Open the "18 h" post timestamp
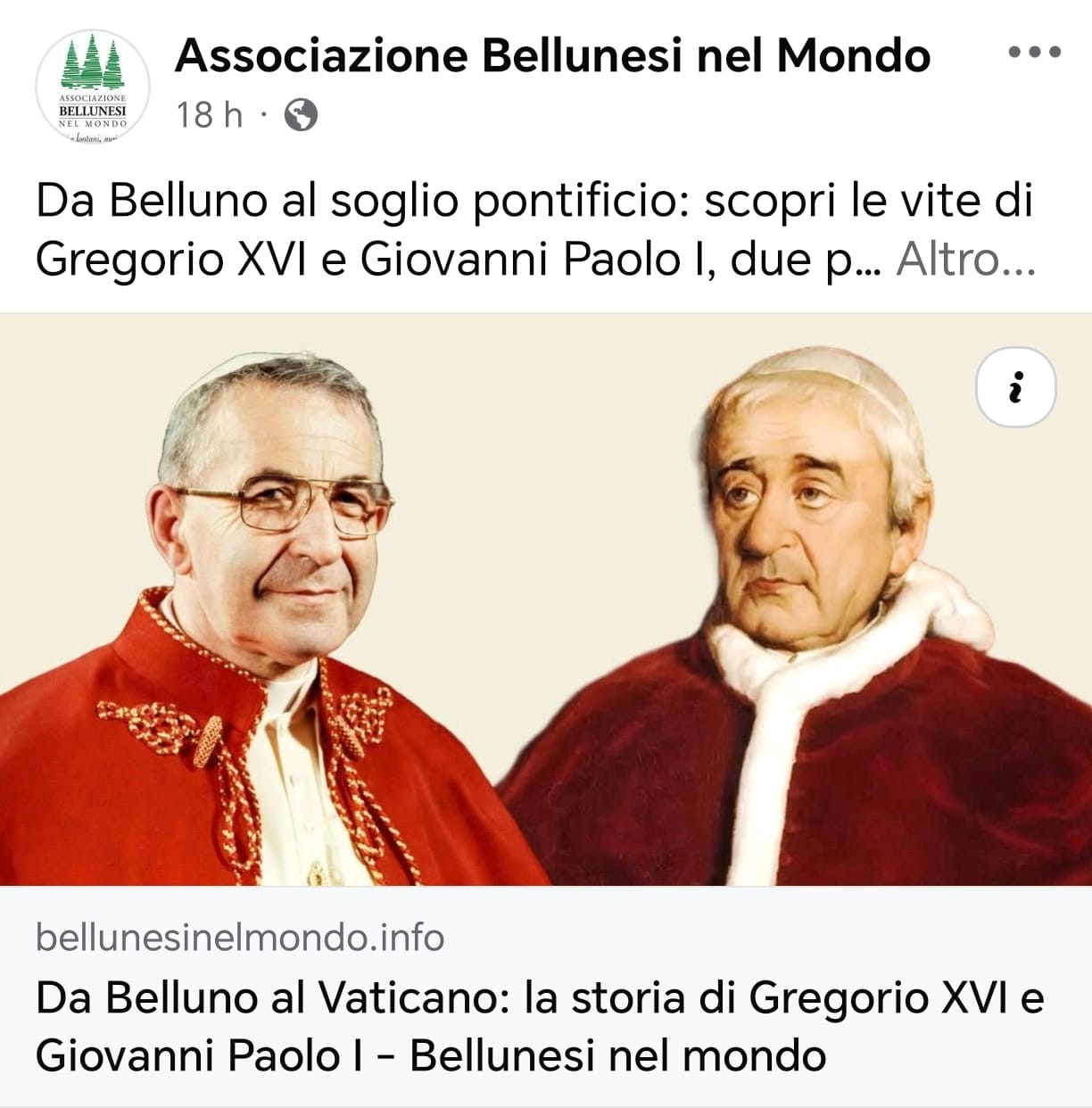1092x1108 pixels. click(210, 115)
